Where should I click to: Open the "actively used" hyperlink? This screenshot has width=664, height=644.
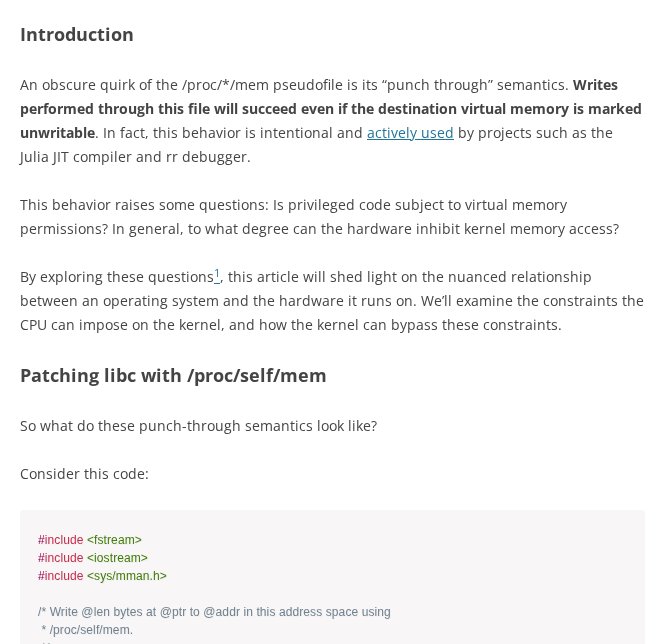(410, 133)
